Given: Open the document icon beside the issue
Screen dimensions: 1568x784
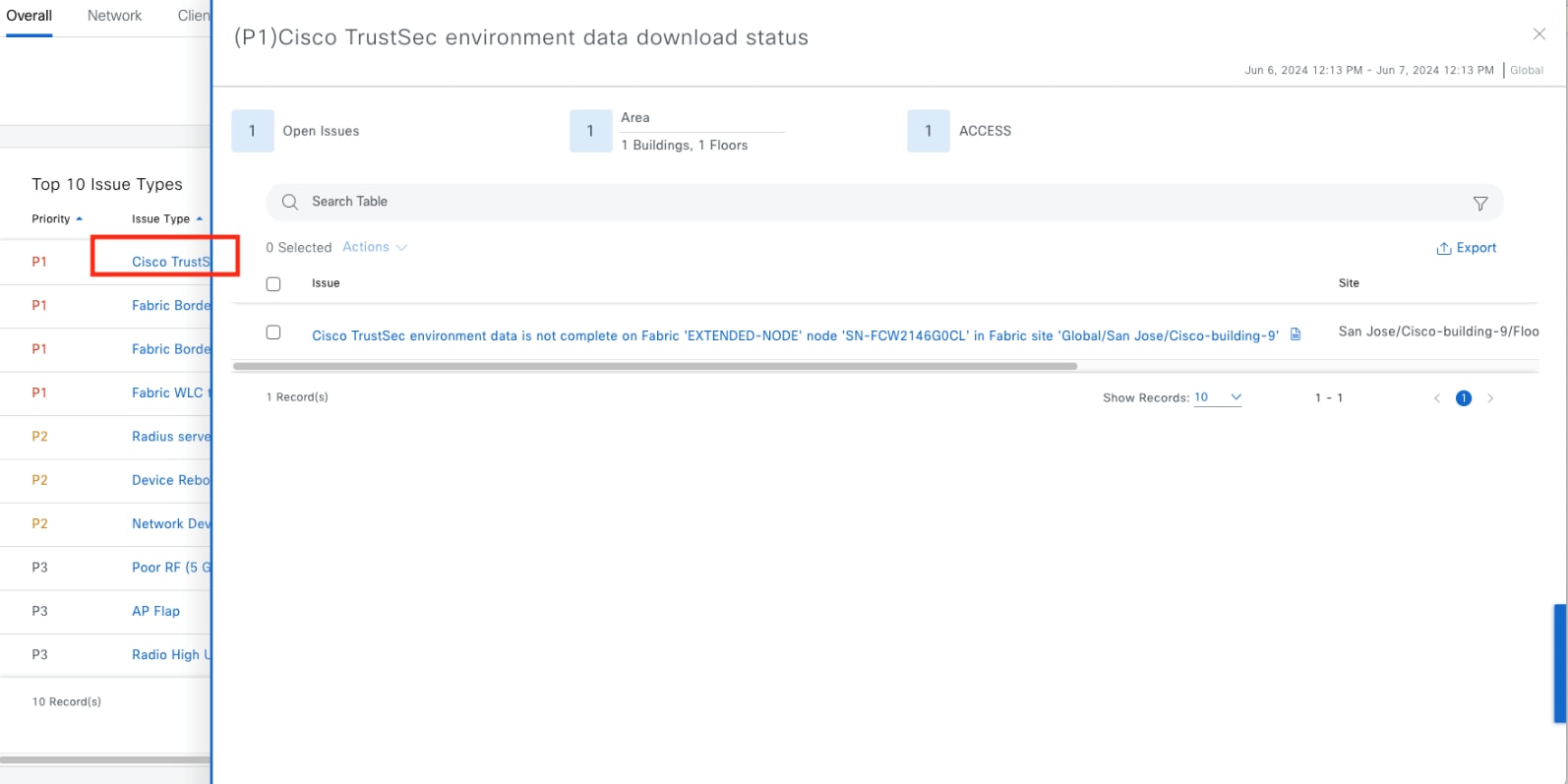Looking at the screenshot, I should click(1296, 334).
